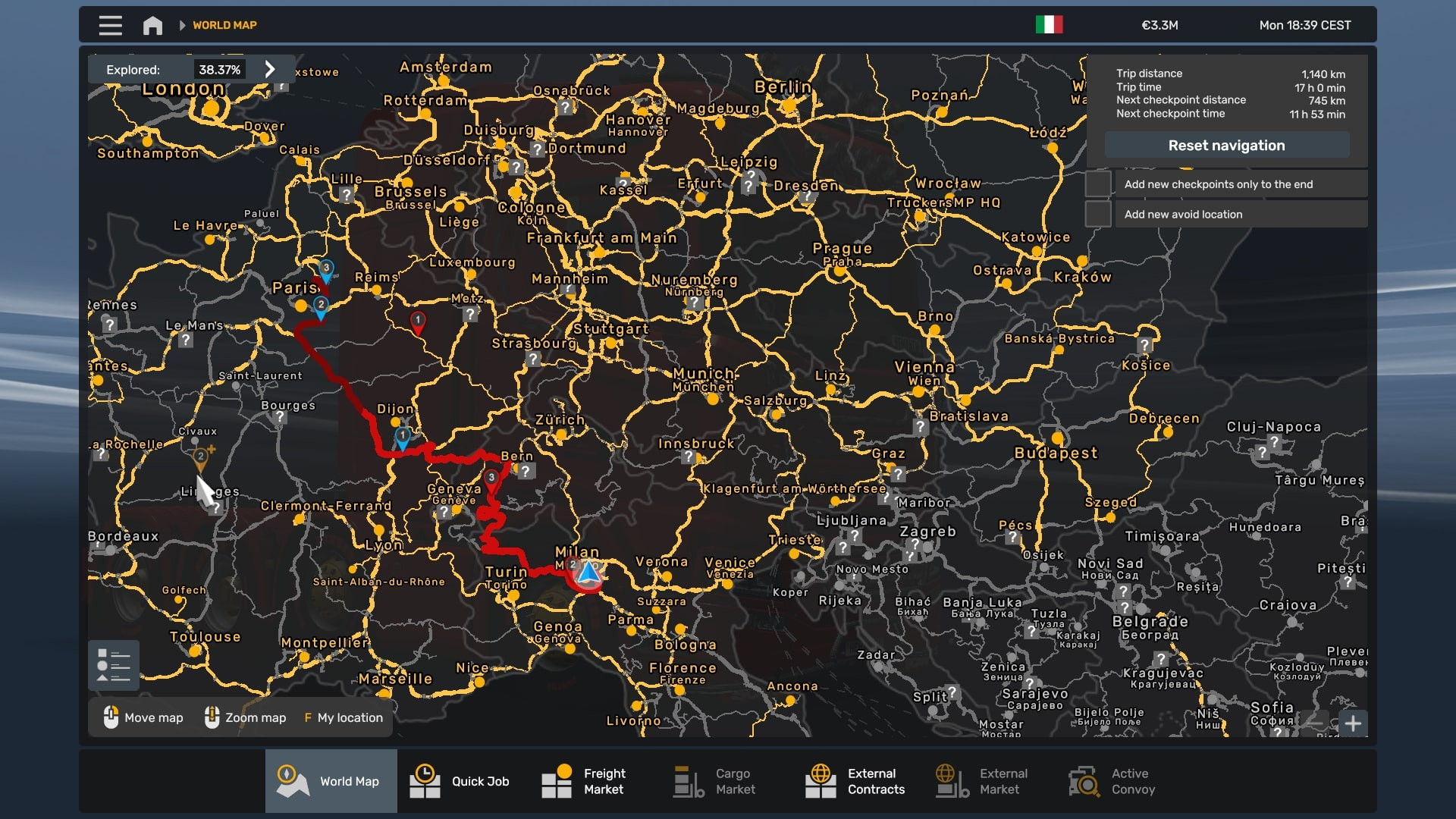This screenshot has height=819, width=1456.
Task: Click the unknown marker near Dortmund
Action: point(538,149)
